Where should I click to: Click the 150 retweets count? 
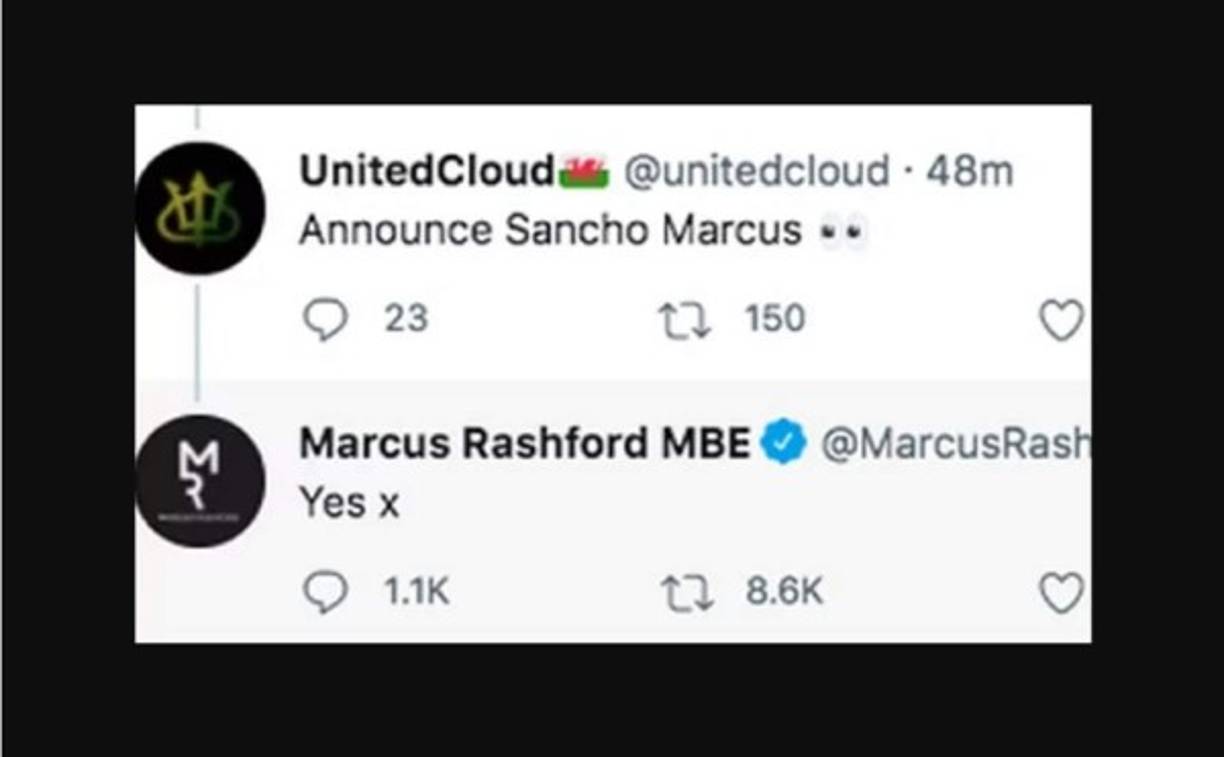775,316
